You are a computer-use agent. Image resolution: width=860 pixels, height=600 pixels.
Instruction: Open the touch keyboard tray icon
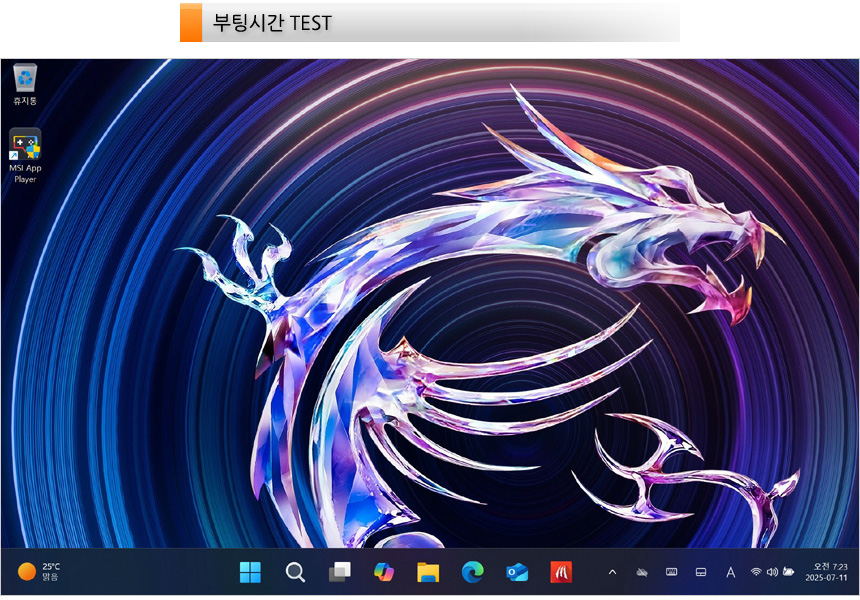[671, 572]
